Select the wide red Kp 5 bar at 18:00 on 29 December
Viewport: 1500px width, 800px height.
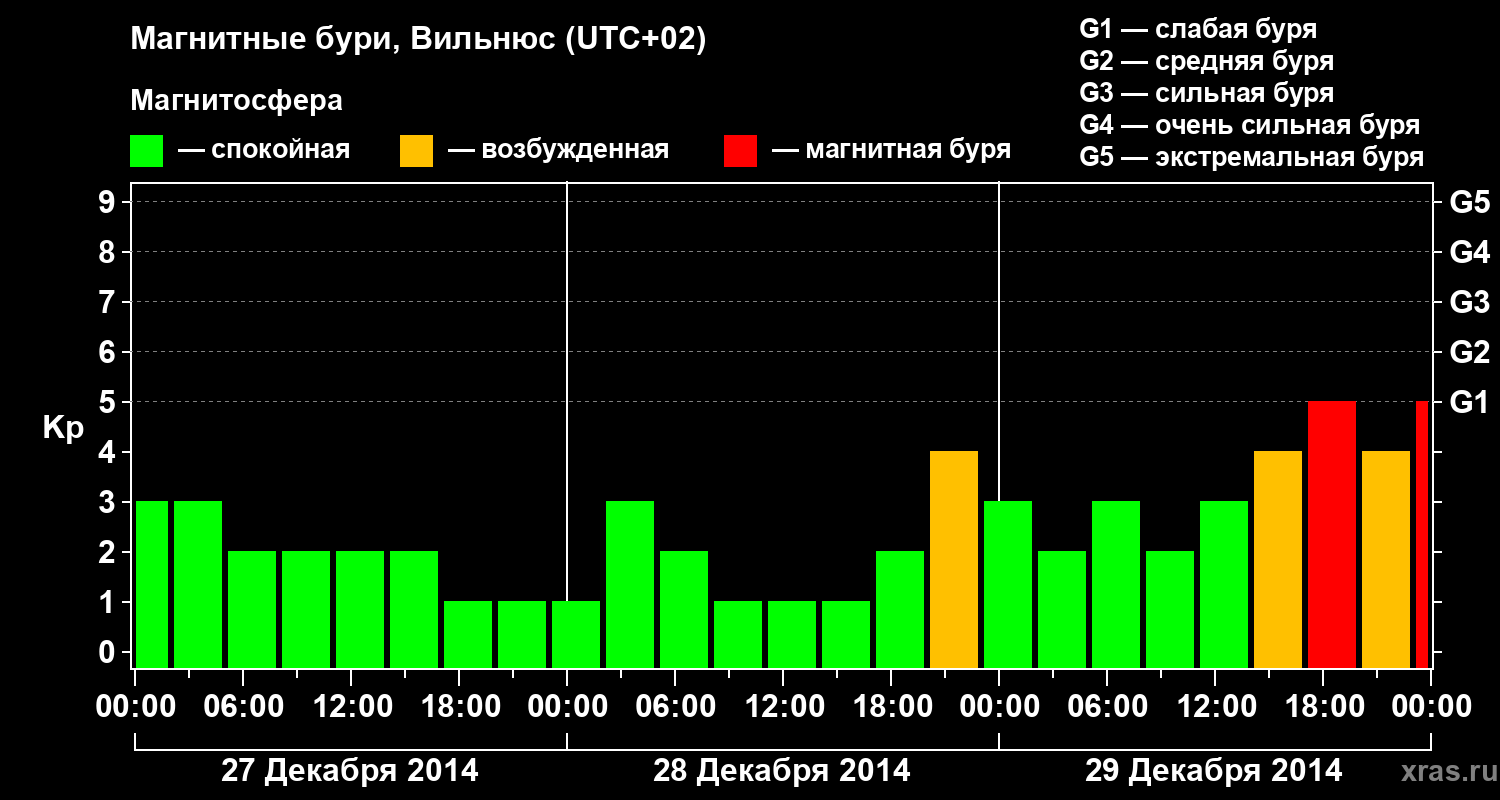point(1332,535)
